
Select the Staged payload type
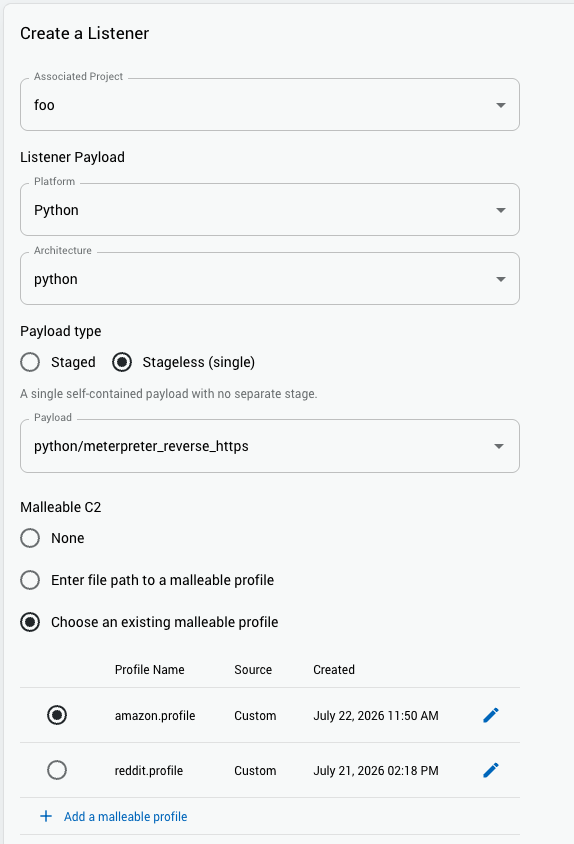click(30, 362)
